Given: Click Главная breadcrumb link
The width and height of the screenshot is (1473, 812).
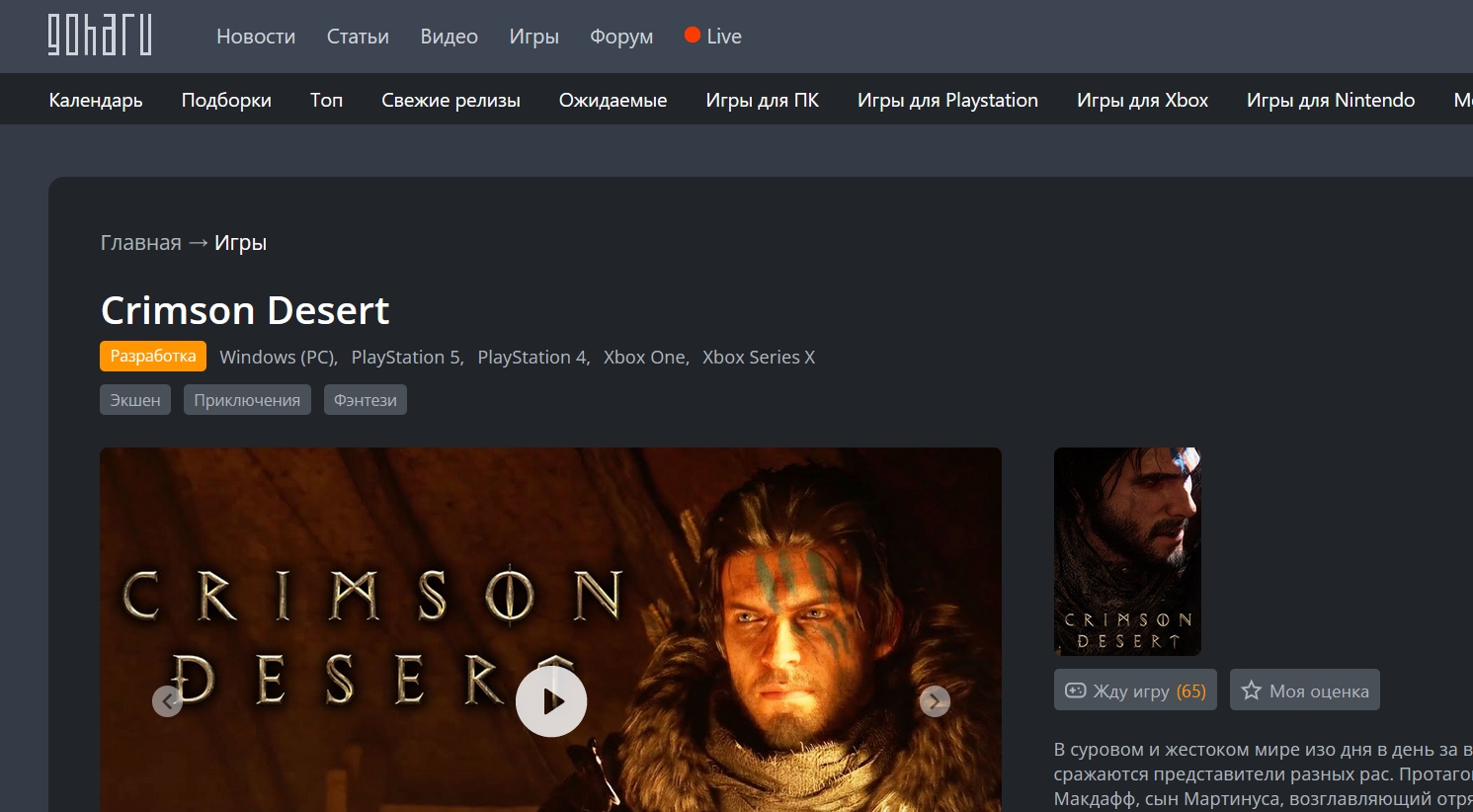Looking at the screenshot, I should 141,243.
